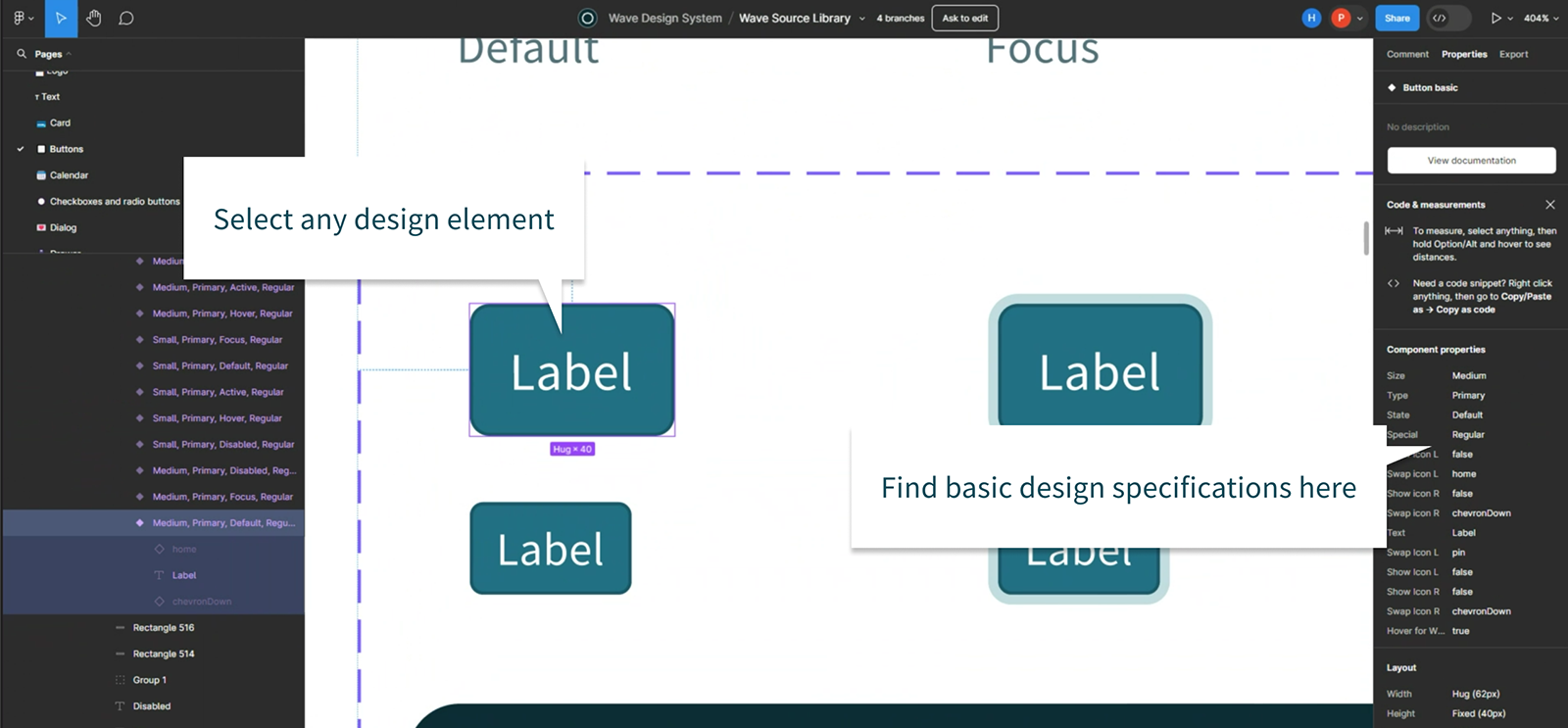Image resolution: width=1568 pixels, height=728 pixels.
Task: Click Wave Source Library file name
Action: coord(795,18)
